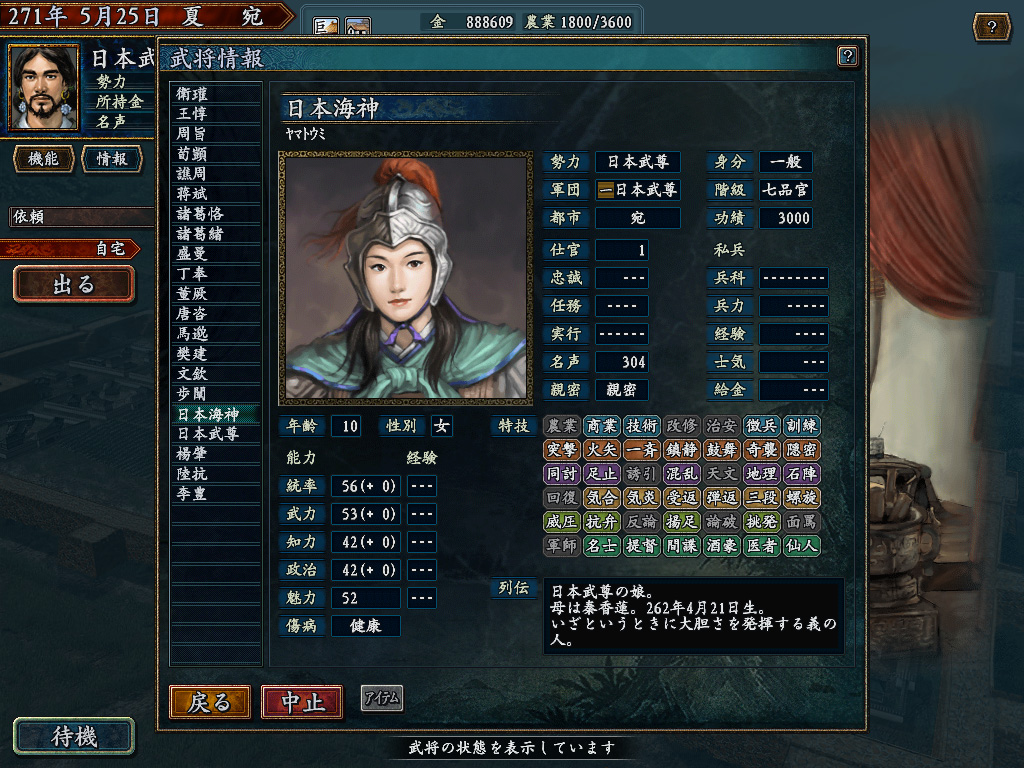The height and width of the screenshot is (768, 1024).
Task: Click the 仙人 skill badge
Action: pyautogui.click(x=802, y=545)
